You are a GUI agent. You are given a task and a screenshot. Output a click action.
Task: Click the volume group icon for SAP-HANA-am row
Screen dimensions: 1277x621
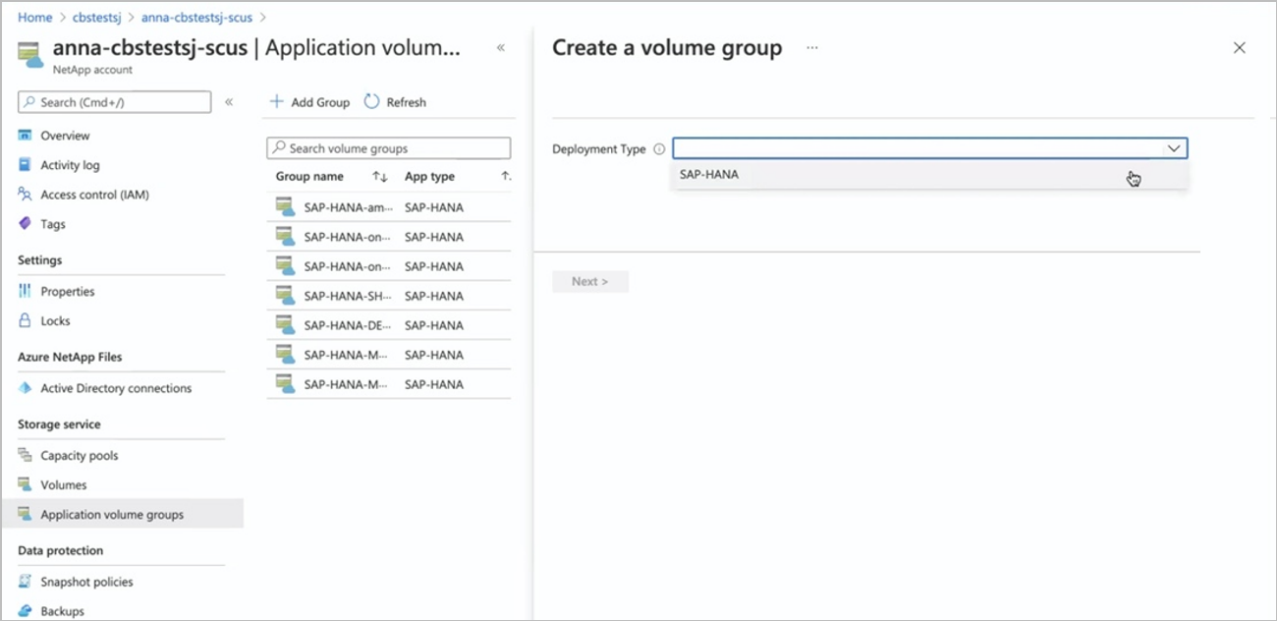[286, 208]
